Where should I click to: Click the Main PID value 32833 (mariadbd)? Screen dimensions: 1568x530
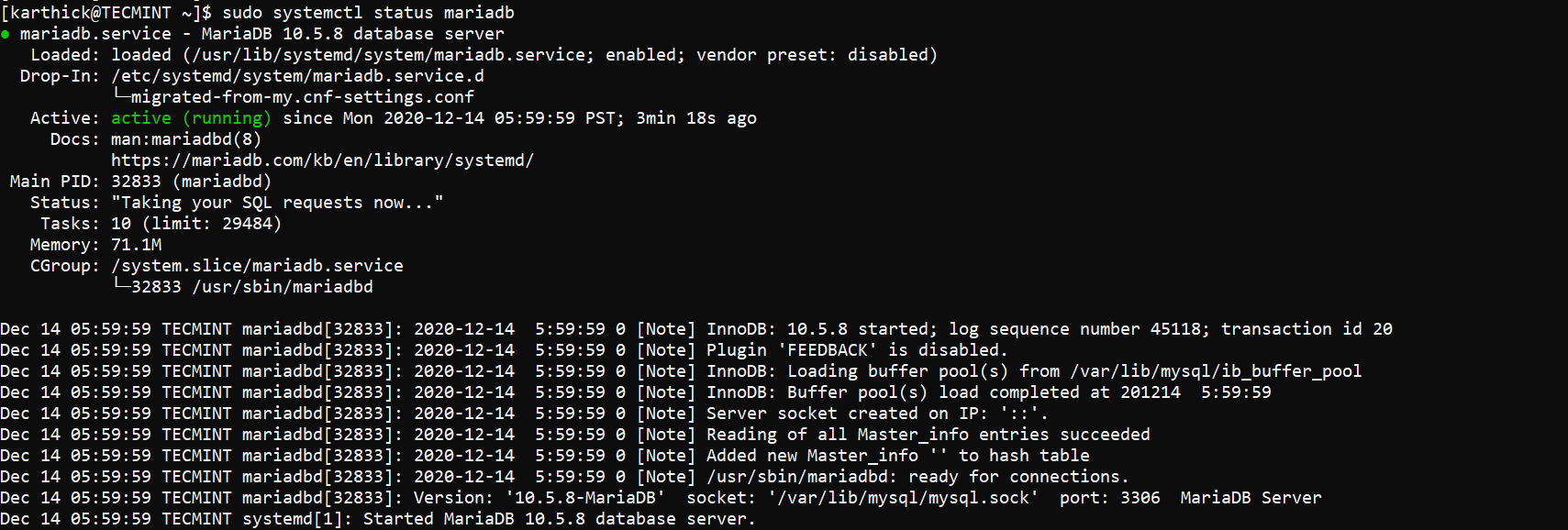coord(191,182)
